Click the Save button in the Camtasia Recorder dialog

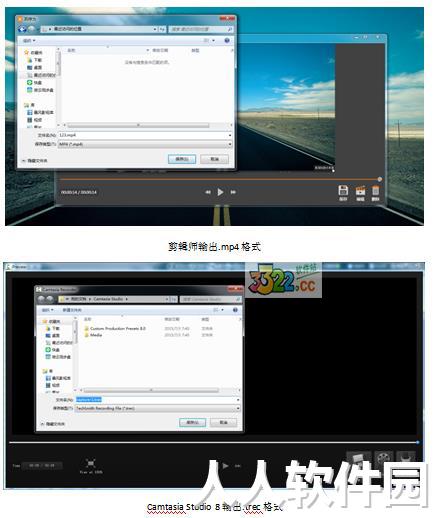click(192, 423)
